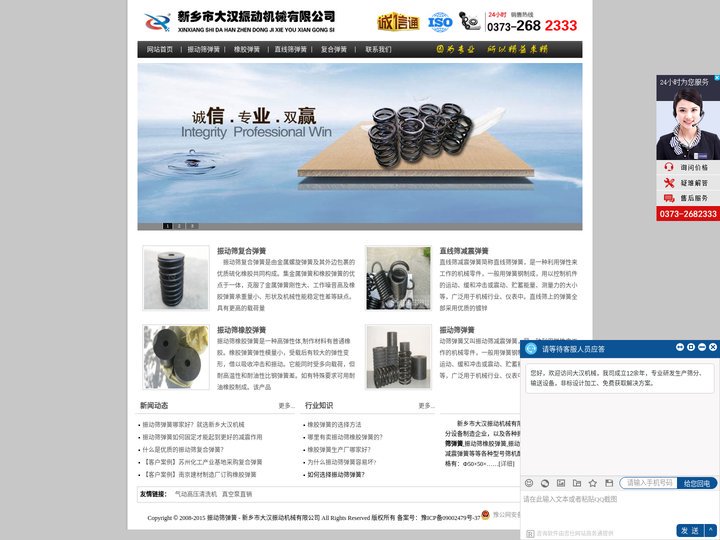The height and width of the screenshot is (540, 720).
Task: Select banner slide indicator 3
Action: pyautogui.click(x=193, y=226)
